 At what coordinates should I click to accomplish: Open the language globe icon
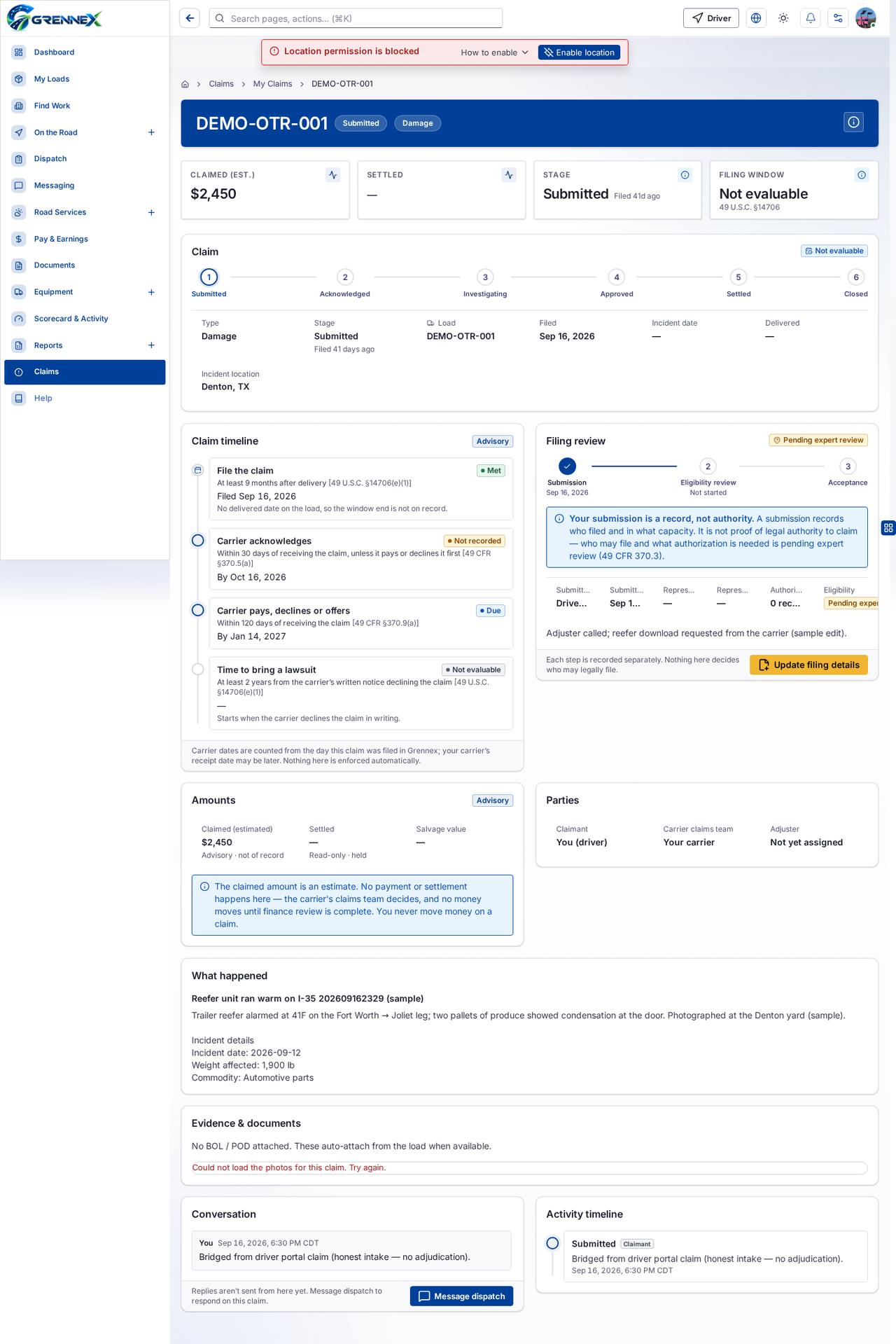click(x=756, y=18)
